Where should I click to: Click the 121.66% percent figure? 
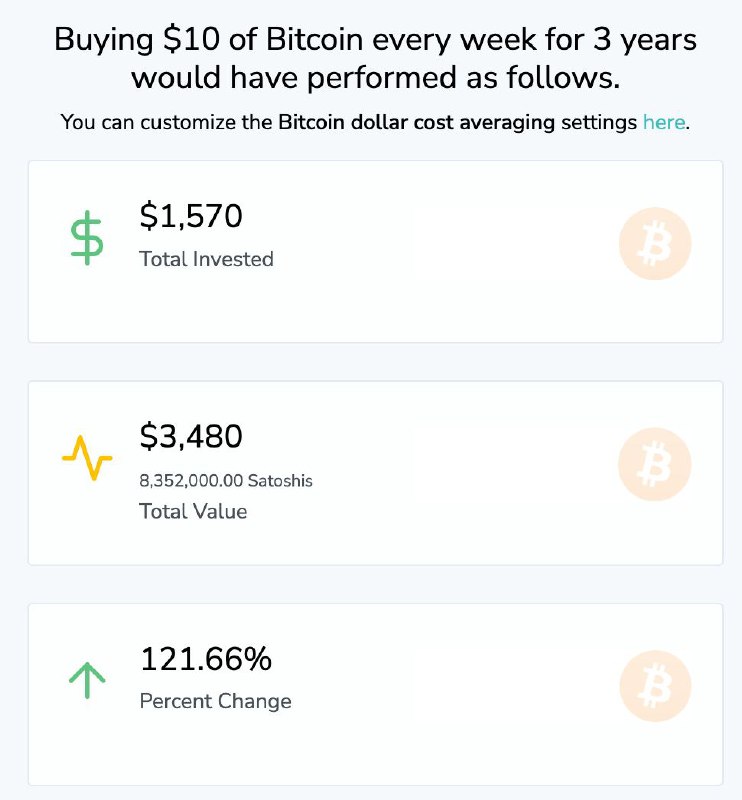point(206,659)
